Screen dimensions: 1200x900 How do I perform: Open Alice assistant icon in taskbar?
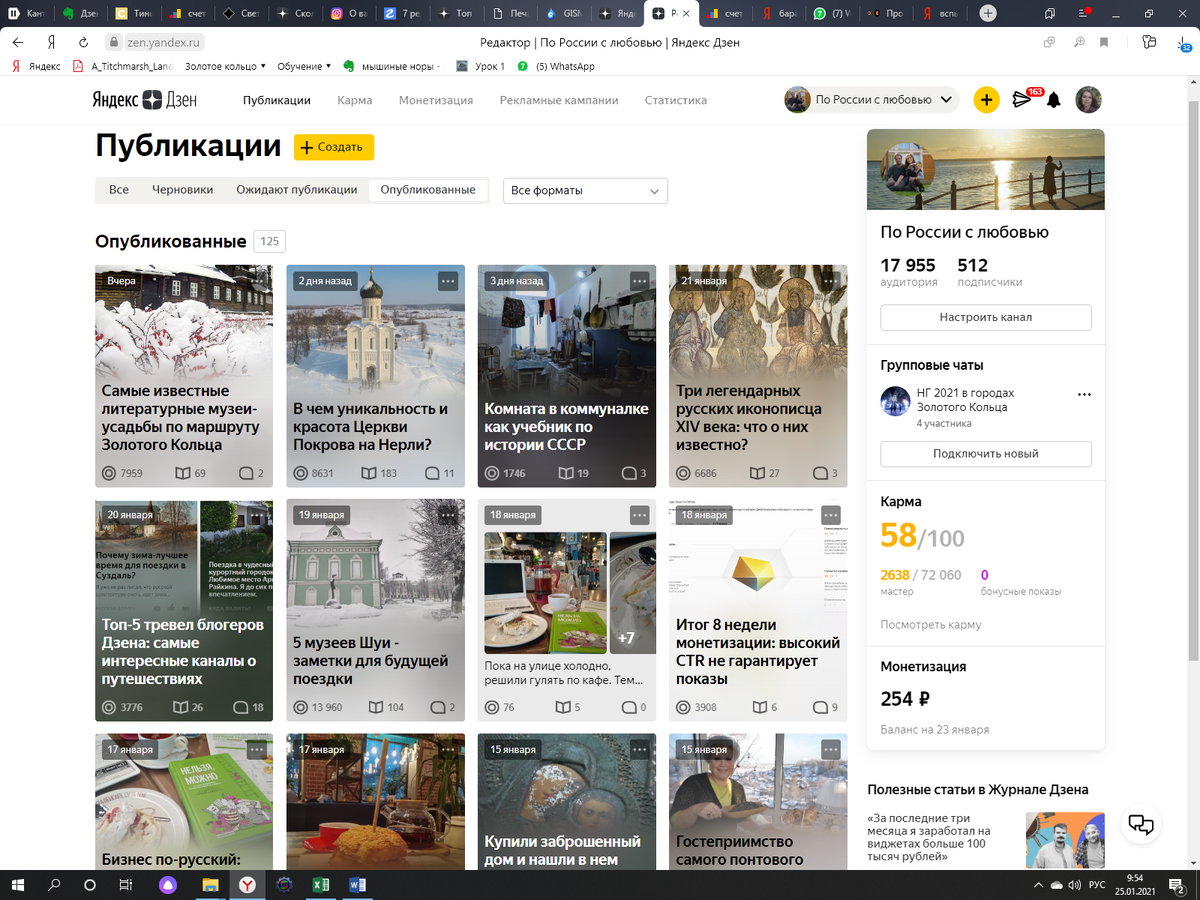tap(168, 885)
